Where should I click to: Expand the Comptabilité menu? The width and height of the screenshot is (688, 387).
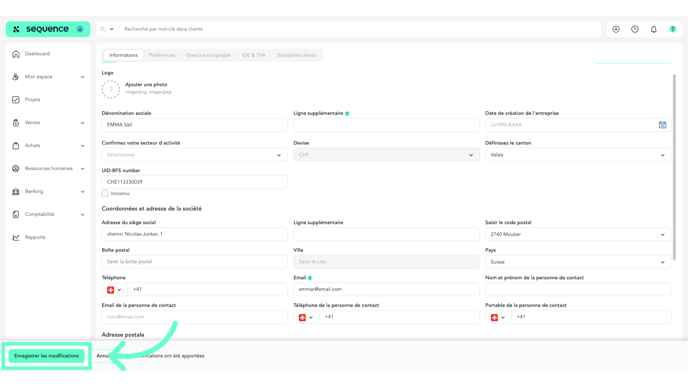click(82, 215)
